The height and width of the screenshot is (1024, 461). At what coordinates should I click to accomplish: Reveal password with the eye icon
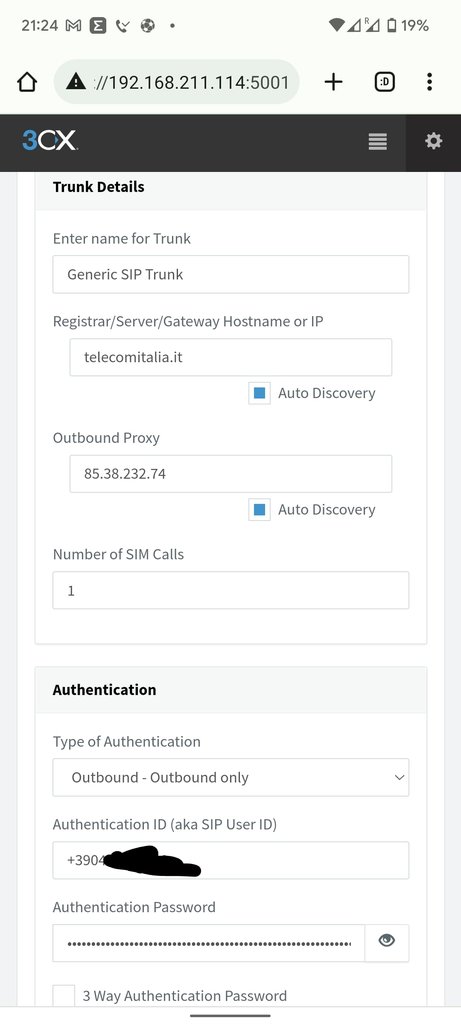tap(387, 940)
